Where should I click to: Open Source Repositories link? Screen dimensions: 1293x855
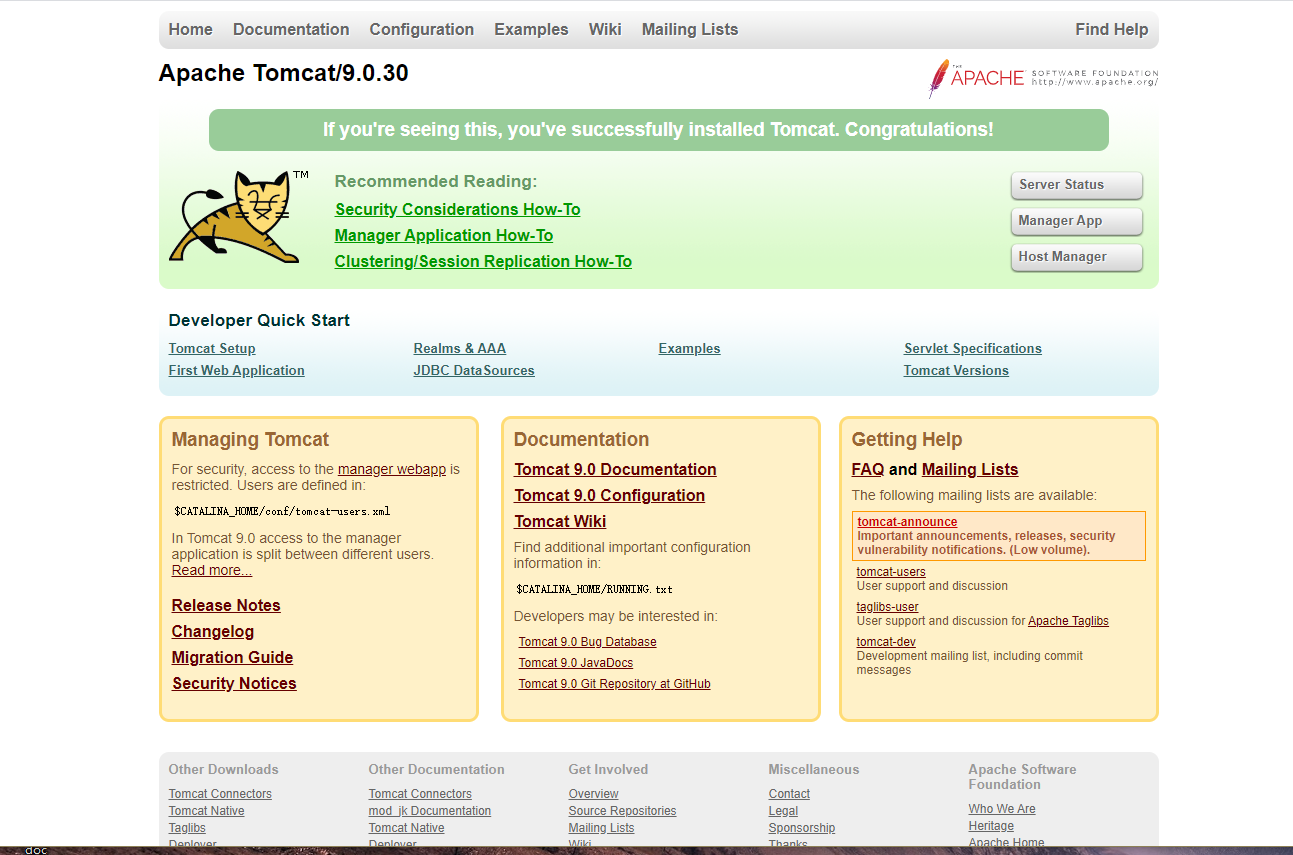pos(622,811)
